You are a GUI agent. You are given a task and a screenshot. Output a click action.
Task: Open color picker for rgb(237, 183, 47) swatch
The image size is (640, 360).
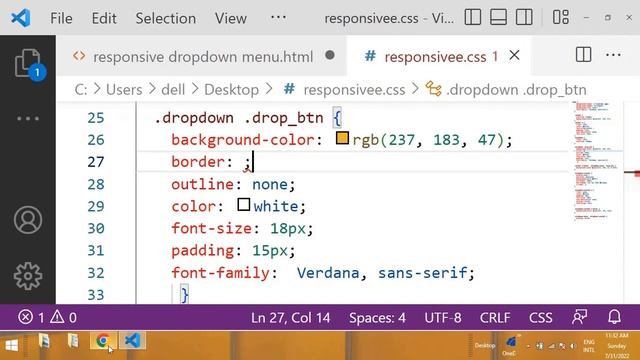tap(342, 138)
